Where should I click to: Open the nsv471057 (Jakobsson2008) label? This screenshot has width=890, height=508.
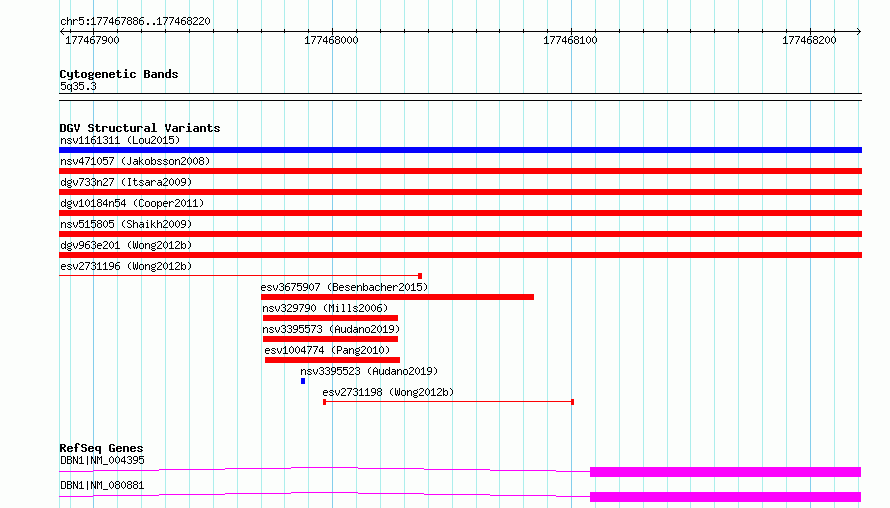point(135,161)
